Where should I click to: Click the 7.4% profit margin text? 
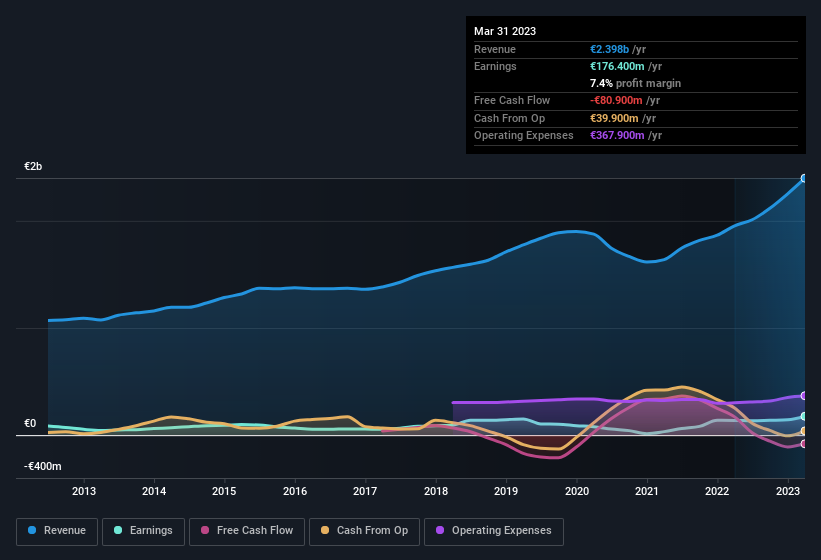click(x=635, y=83)
